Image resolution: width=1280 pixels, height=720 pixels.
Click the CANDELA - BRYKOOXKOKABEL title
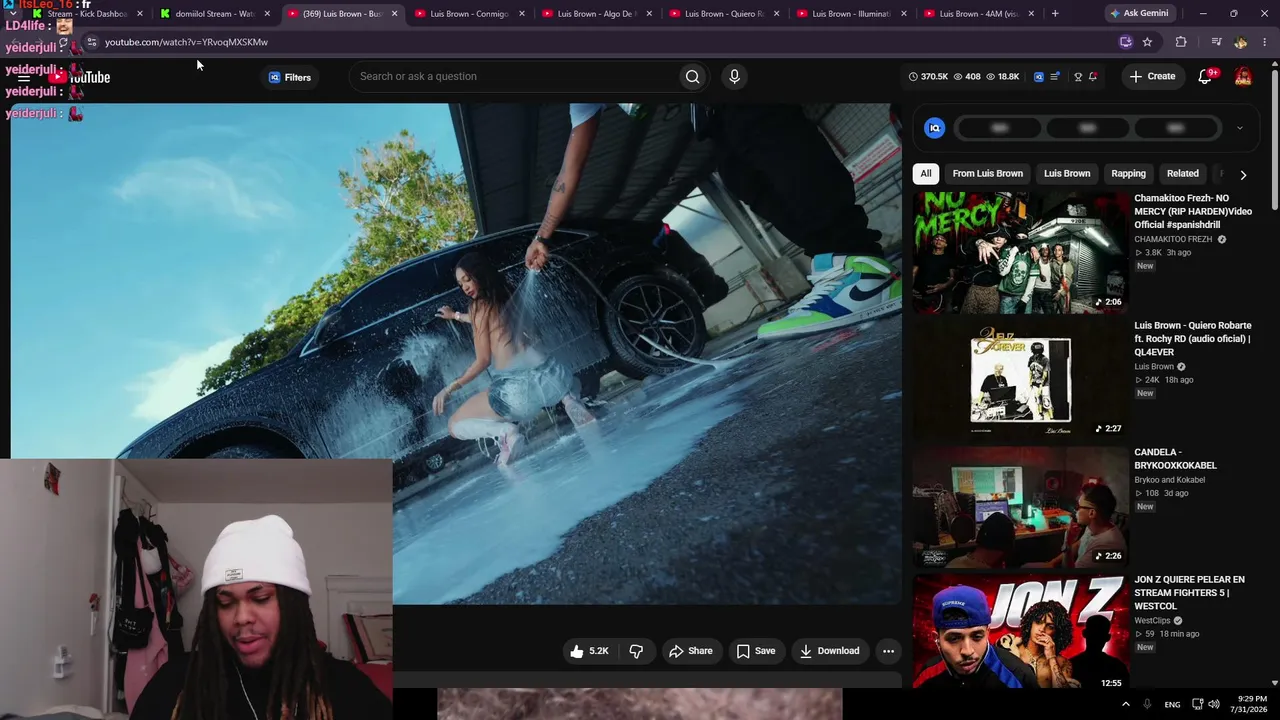(1175, 459)
